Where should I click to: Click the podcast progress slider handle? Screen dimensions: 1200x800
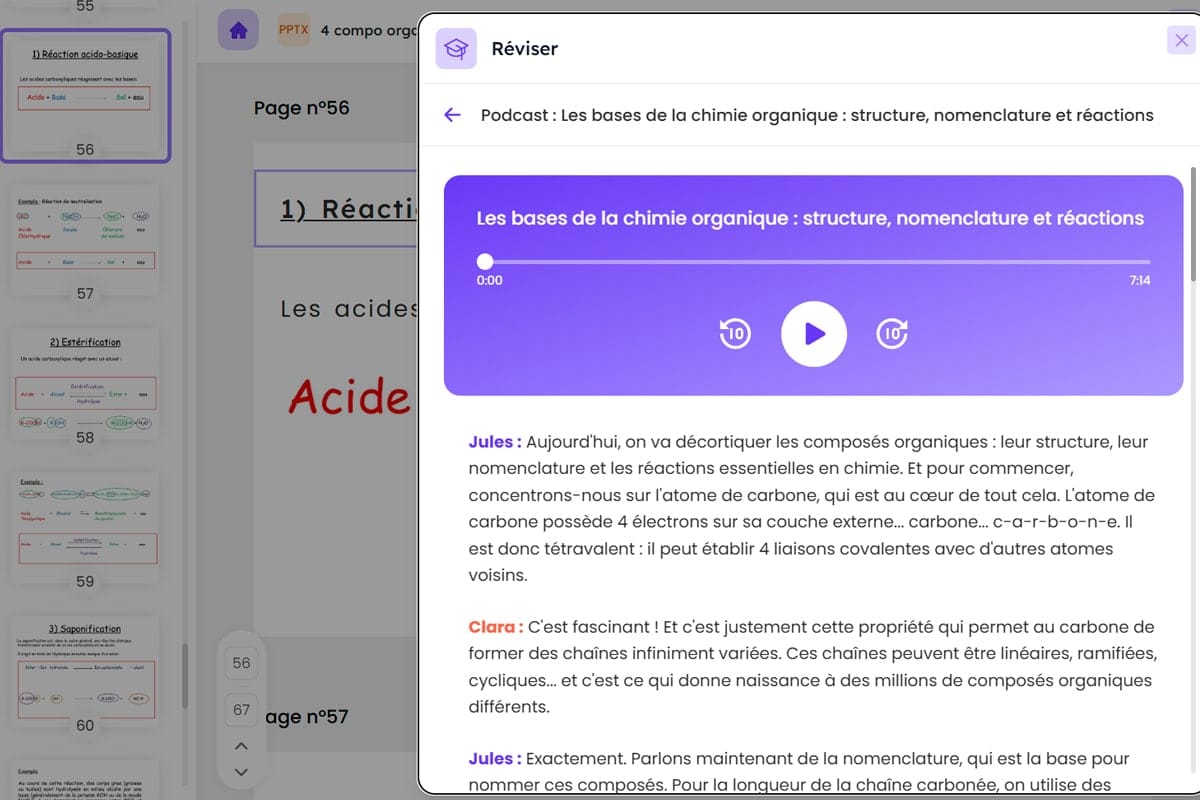[x=485, y=261]
